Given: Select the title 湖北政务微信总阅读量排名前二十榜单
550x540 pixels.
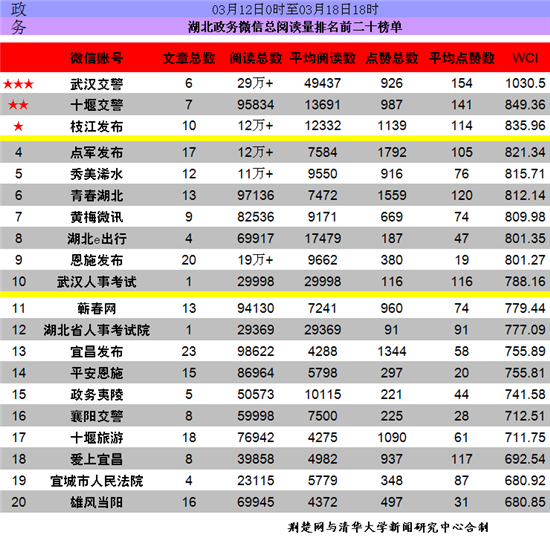Looking at the screenshot, I should tap(295, 27).
